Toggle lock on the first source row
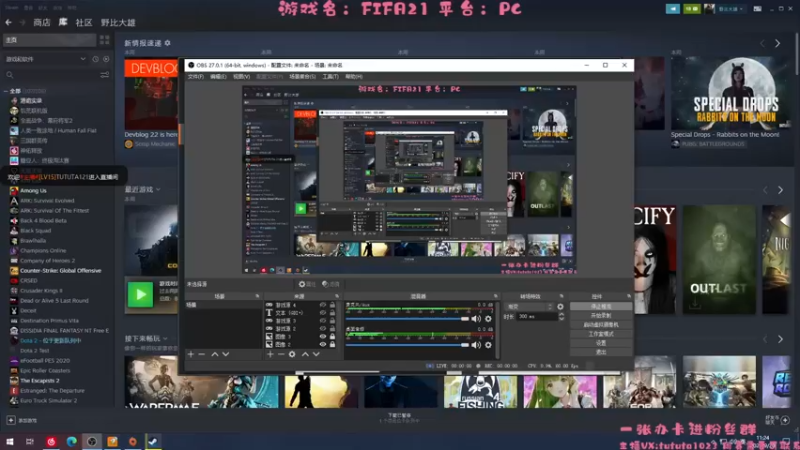 pyautogui.click(x=333, y=305)
